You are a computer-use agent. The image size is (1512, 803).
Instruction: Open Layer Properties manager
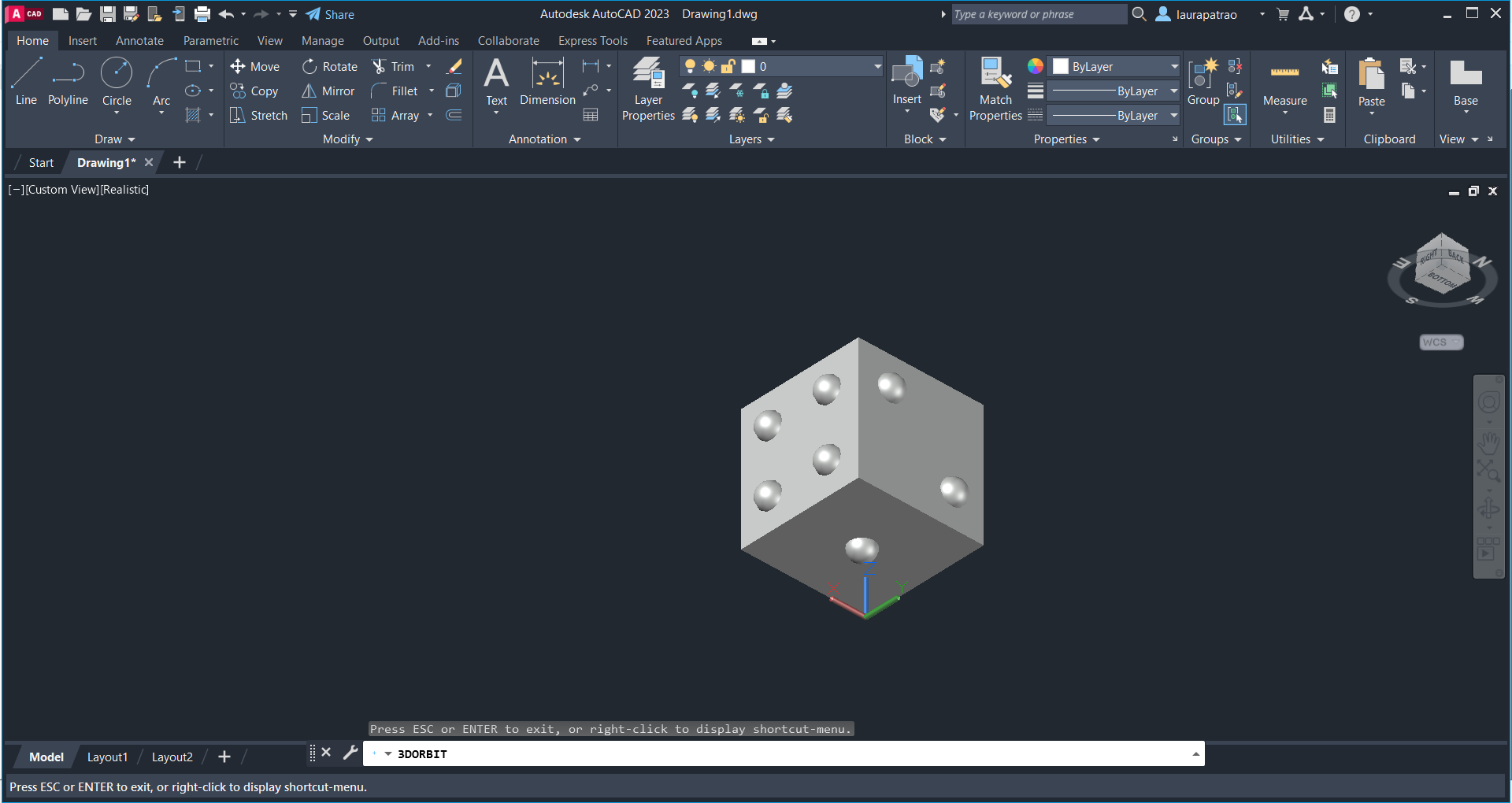click(648, 89)
